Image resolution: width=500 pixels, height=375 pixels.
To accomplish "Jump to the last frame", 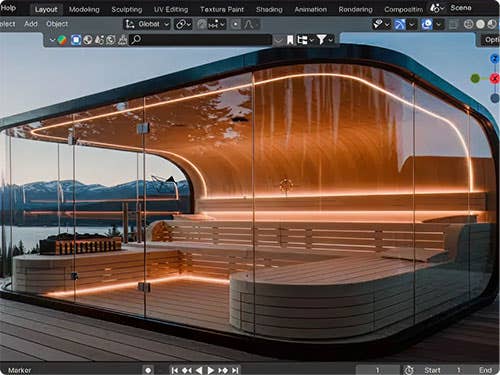I will (235, 370).
